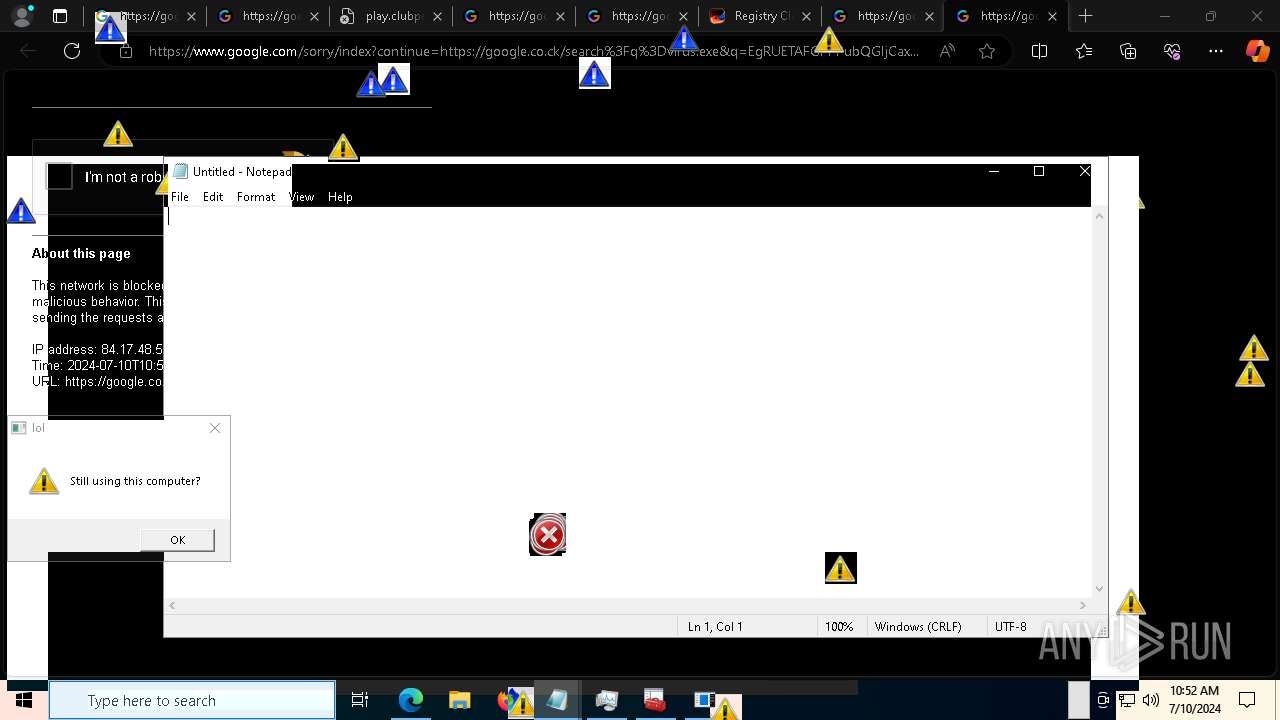Click the red error icon in Notepad
Screen dimensions: 1280x720
(548, 535)
